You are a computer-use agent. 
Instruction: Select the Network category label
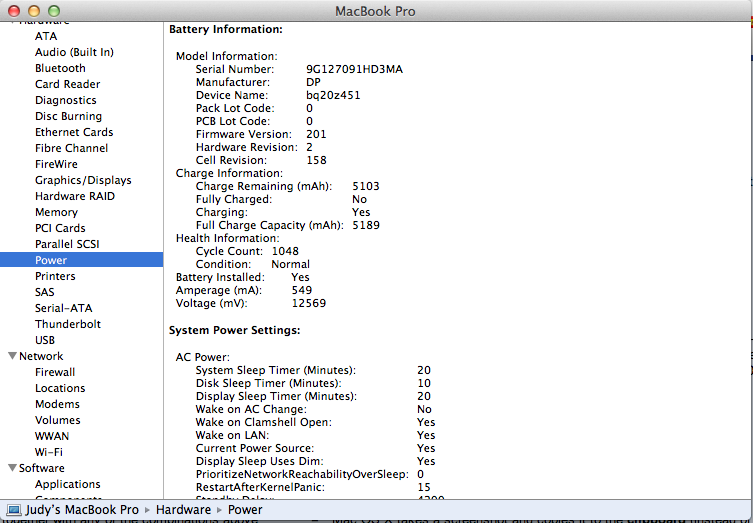pos(41,356)
